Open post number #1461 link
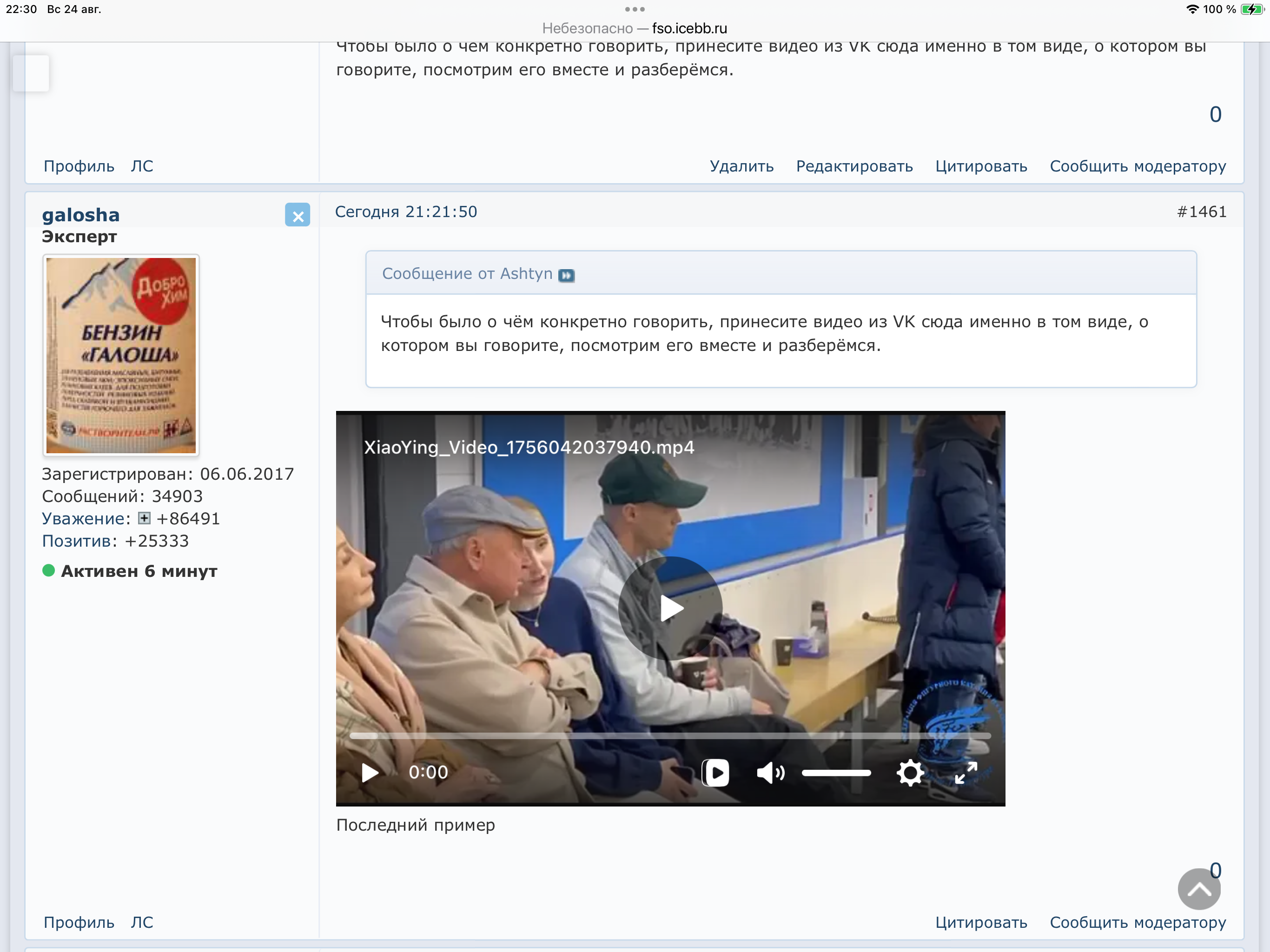Image resolution: width=1270 pixels, height=952 pixels. (x=1201, y=212)
